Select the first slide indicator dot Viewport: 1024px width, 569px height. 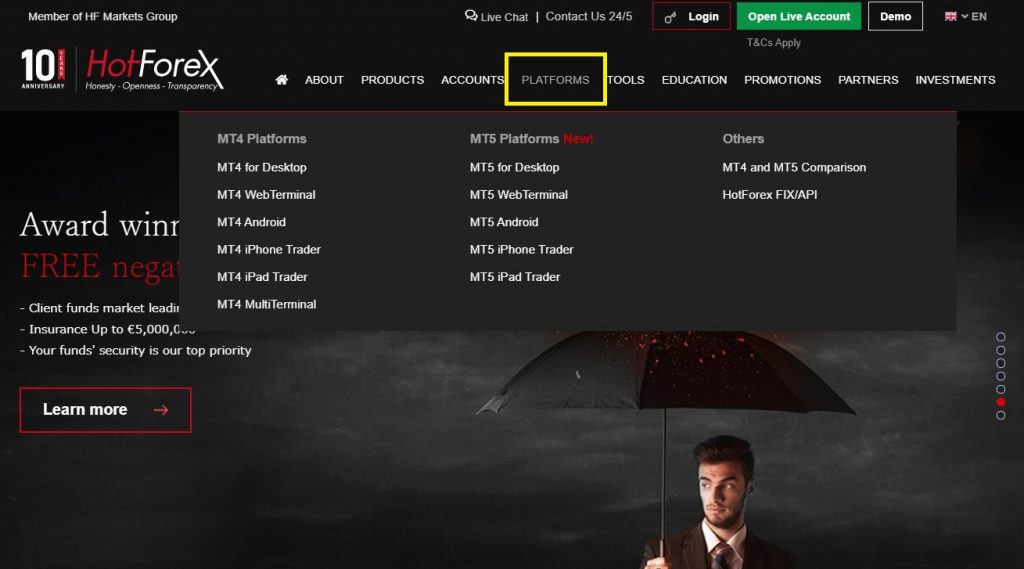pyautogui.click(x=1000, y=337)
